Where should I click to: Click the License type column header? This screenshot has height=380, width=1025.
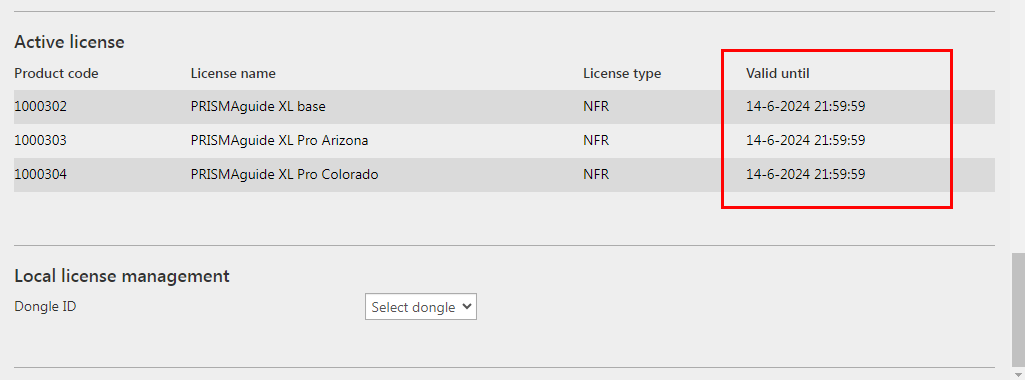tap(622, 73)
